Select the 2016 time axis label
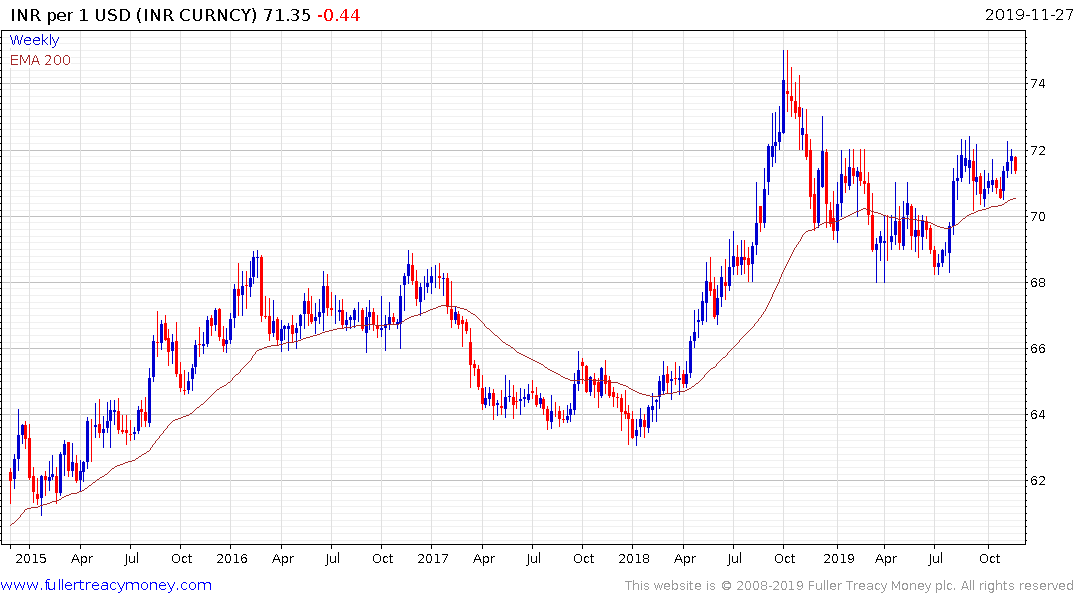 coord(232,558)
